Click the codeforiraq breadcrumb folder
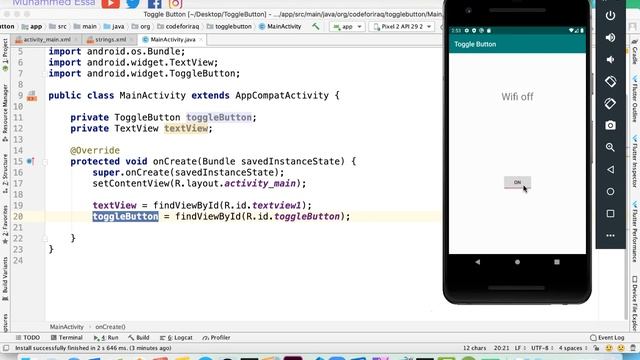640x360 pixels. (x=178, y=27)
